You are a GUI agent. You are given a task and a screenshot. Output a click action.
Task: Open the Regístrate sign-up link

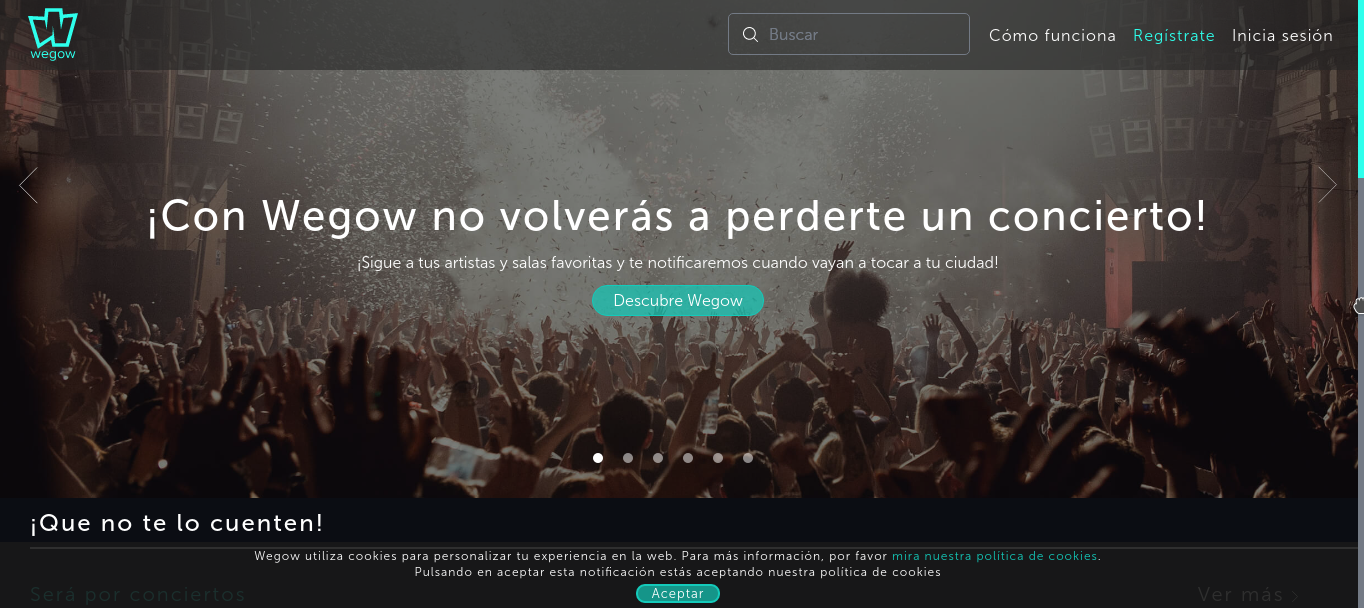click(1174, 36)
